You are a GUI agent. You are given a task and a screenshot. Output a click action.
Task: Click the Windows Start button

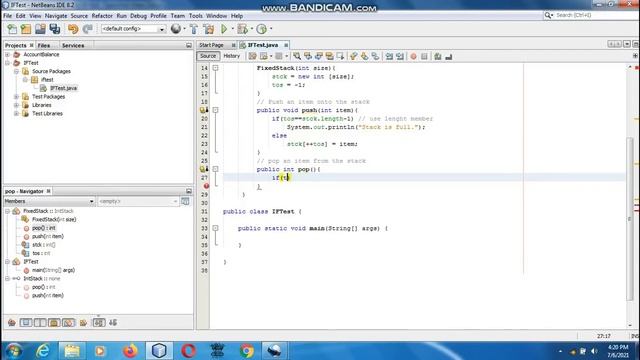pos(14,351)
